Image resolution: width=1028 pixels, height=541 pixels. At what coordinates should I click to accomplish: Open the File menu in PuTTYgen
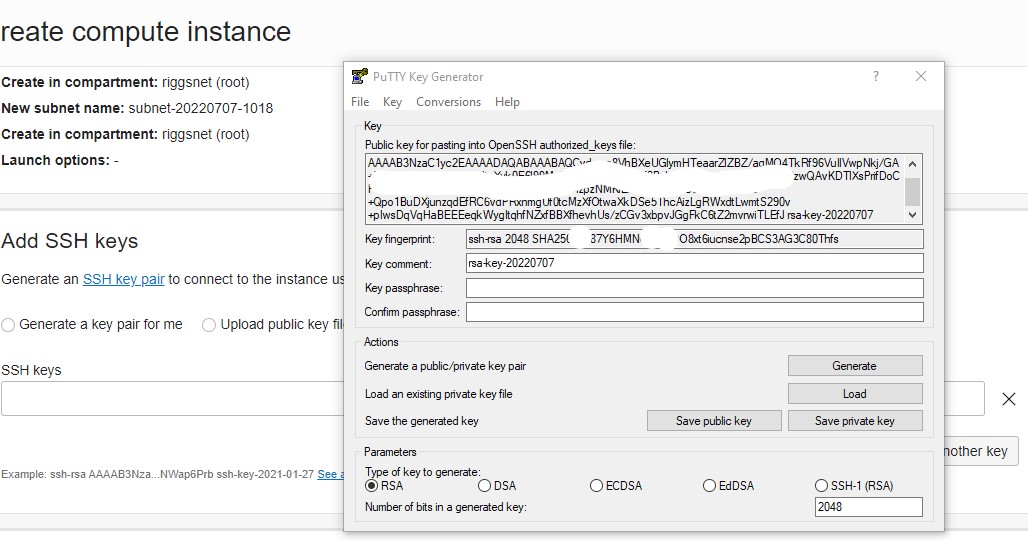(360, 102)
